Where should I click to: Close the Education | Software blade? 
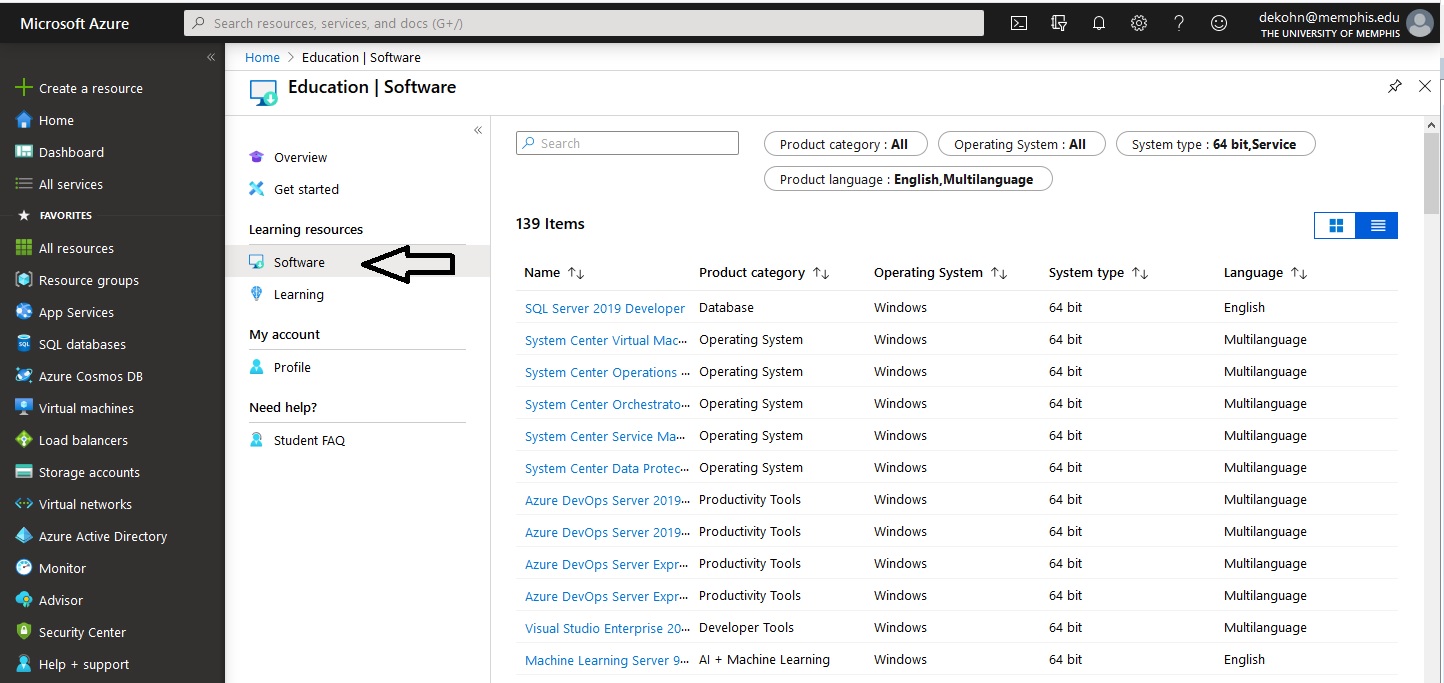click(x=1425, y=87)
